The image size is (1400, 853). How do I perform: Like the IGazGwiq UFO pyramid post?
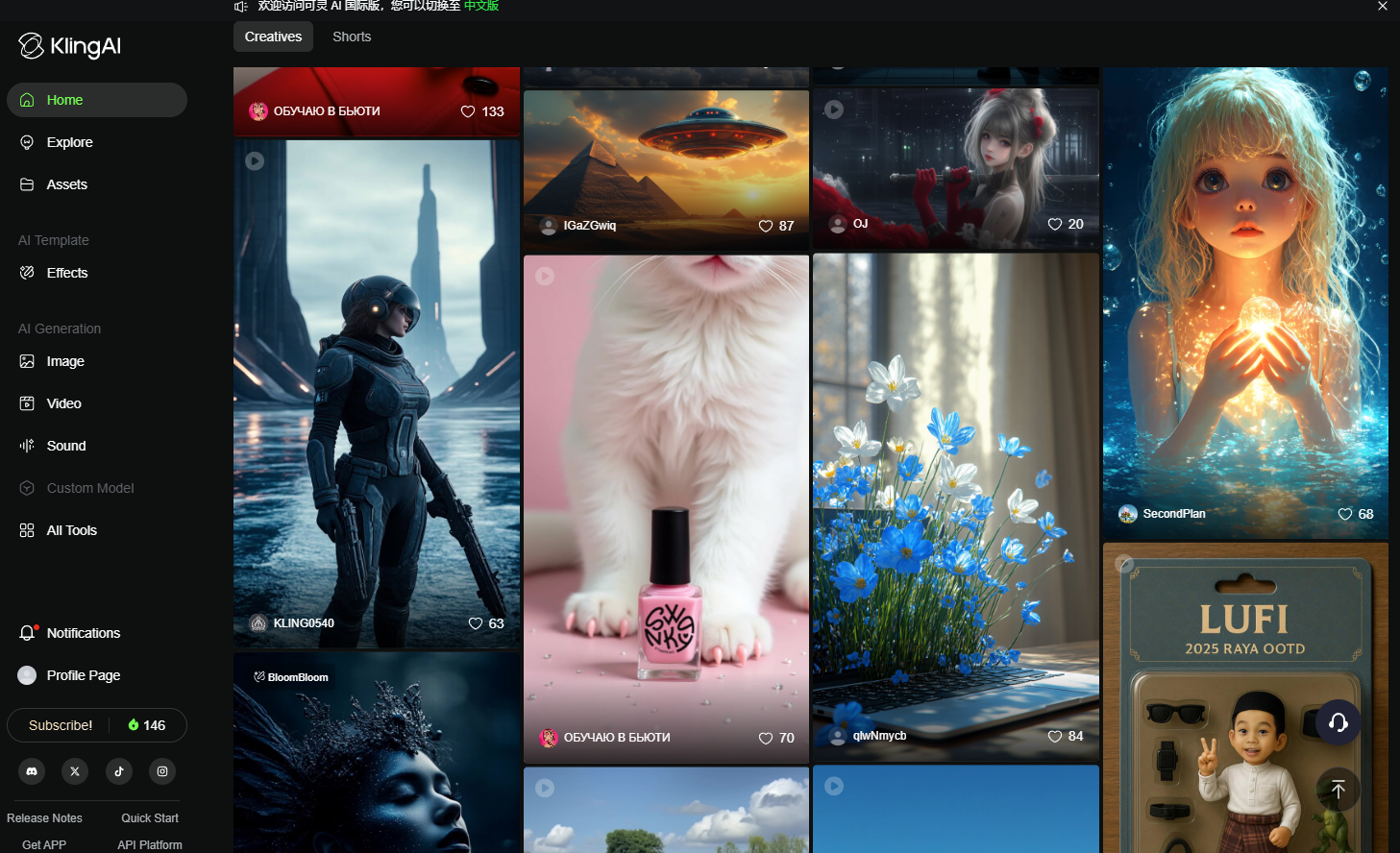[x=766, y=226]
